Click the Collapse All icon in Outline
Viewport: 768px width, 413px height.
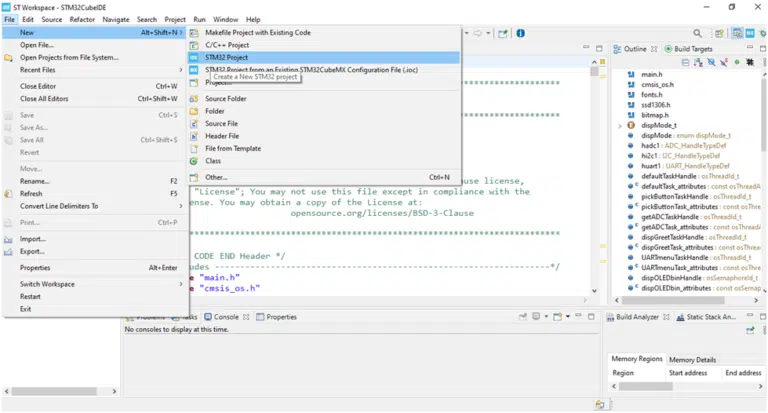coord(685,62)
